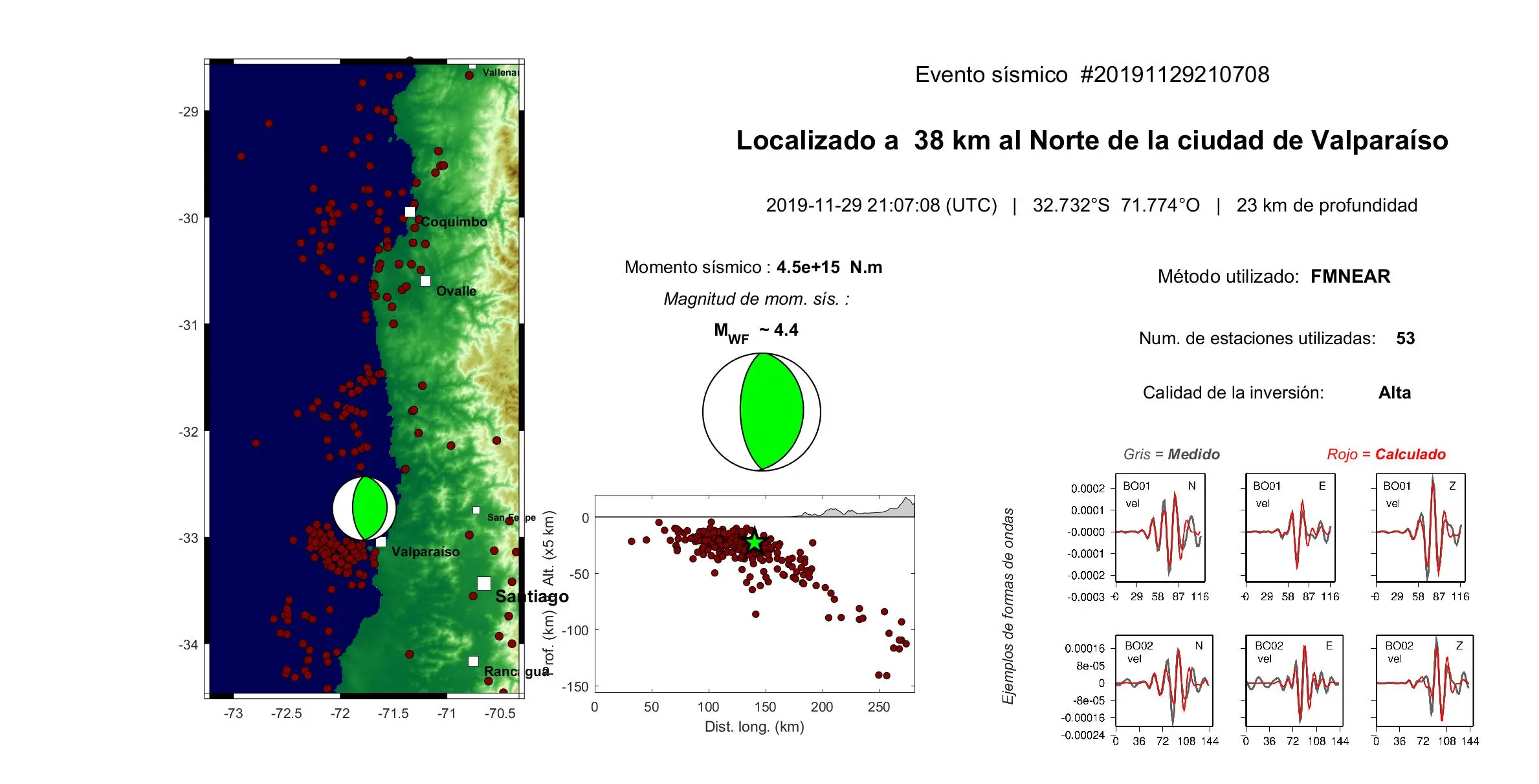Click the BO02 N component waveform plot
The width and height of the screenshot is (1539, 784).
coord(1164,681)
